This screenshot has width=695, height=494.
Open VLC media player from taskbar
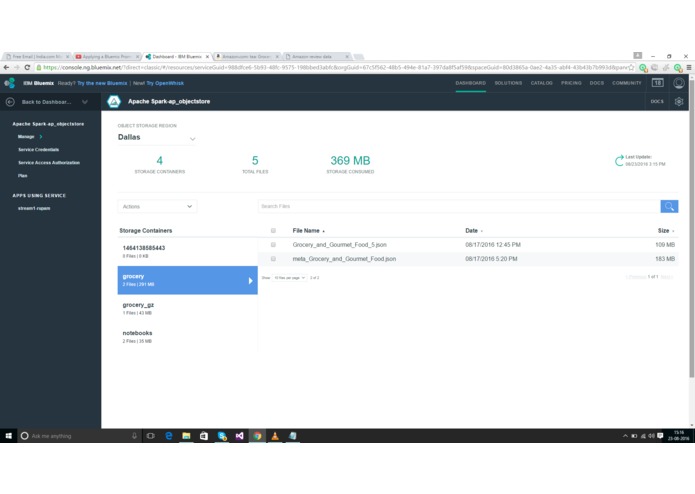pos(275,436)
